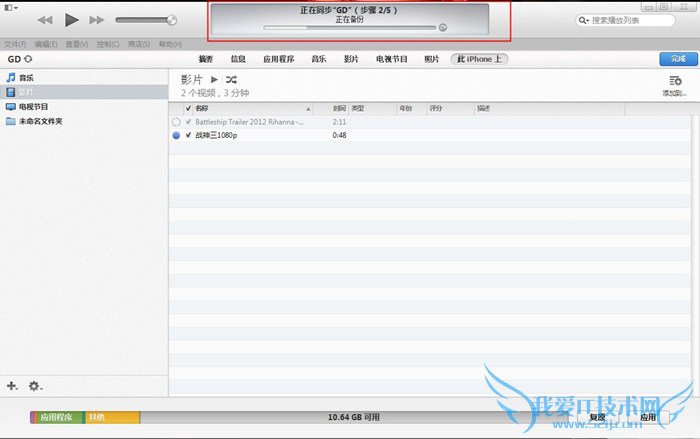This screenshot has height=439, width=700.
Task: Switch to the 影片 tab
Action: tap(351, 59)
